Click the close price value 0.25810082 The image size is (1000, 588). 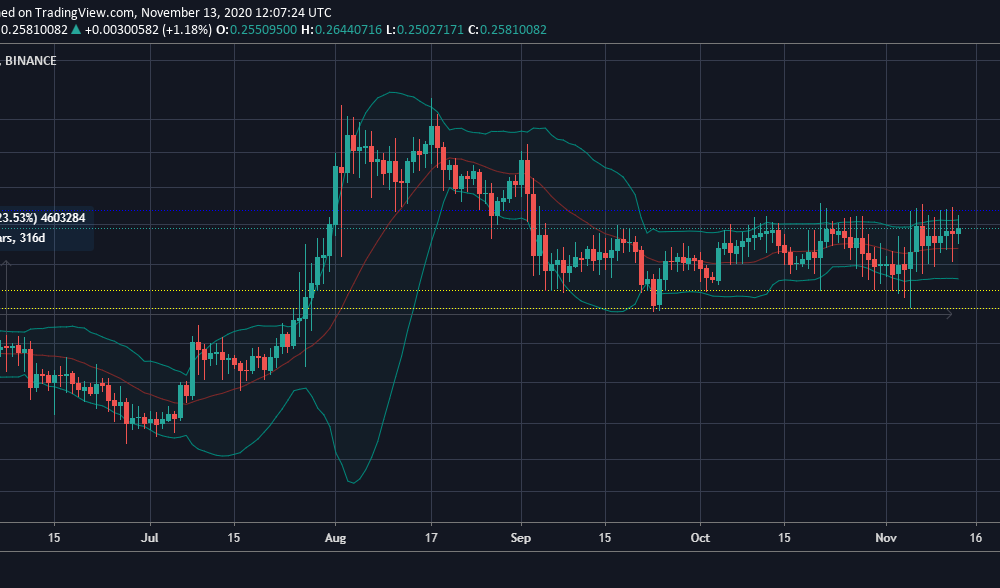click(513, 29)
